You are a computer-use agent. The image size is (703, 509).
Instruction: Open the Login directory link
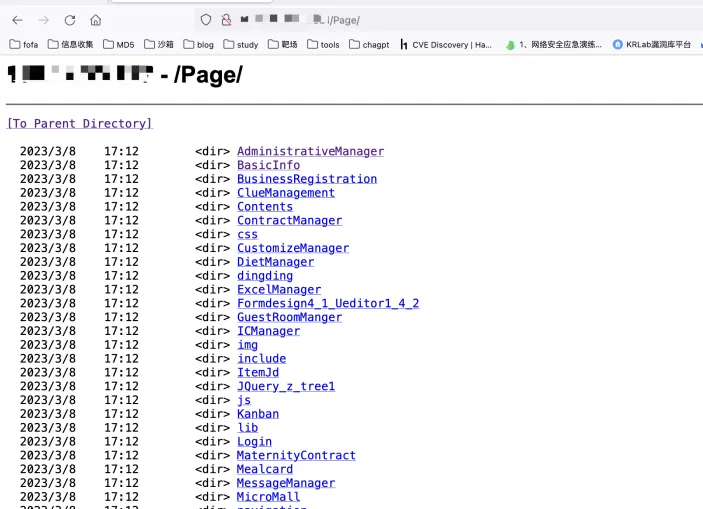coord(254,442)
